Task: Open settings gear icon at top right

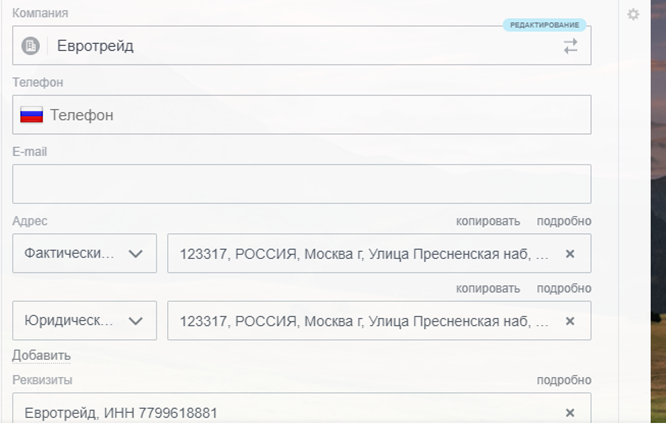Action: tap(633, 14)
